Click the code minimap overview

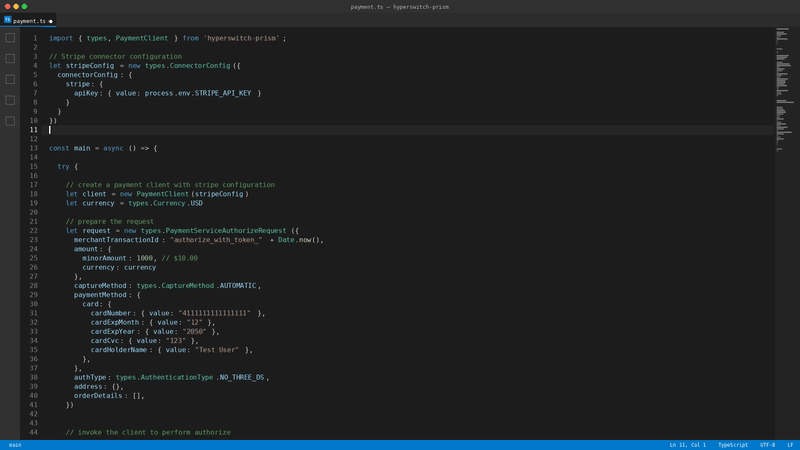785,89
